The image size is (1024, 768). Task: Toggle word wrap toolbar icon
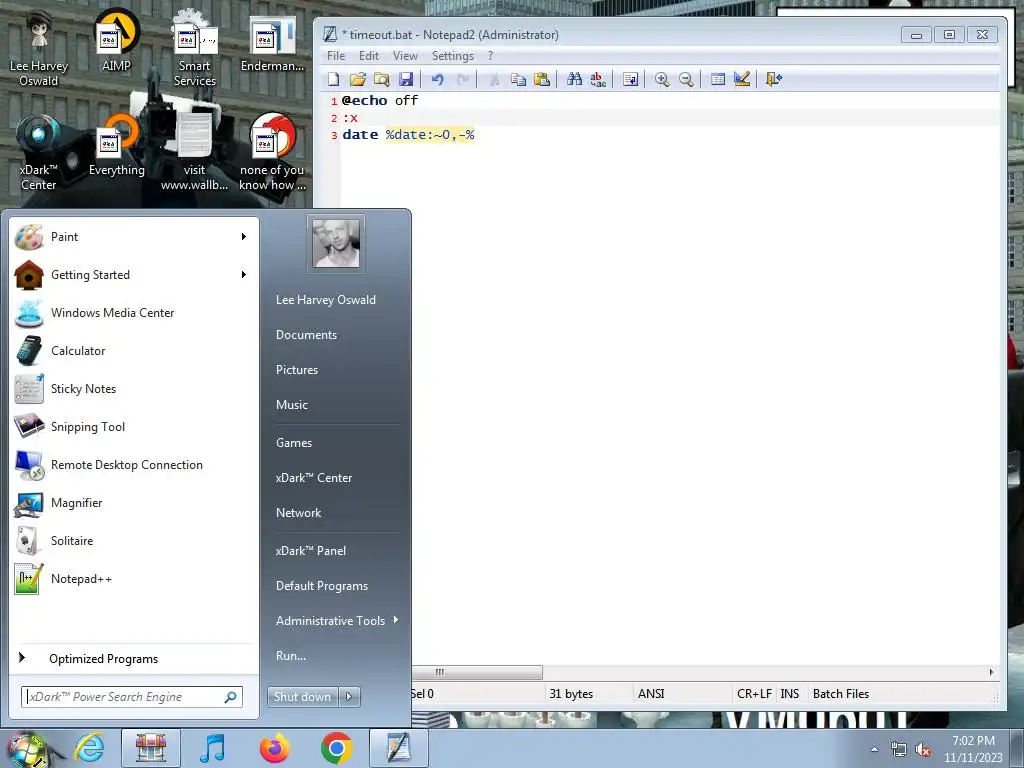coord(630,79)
